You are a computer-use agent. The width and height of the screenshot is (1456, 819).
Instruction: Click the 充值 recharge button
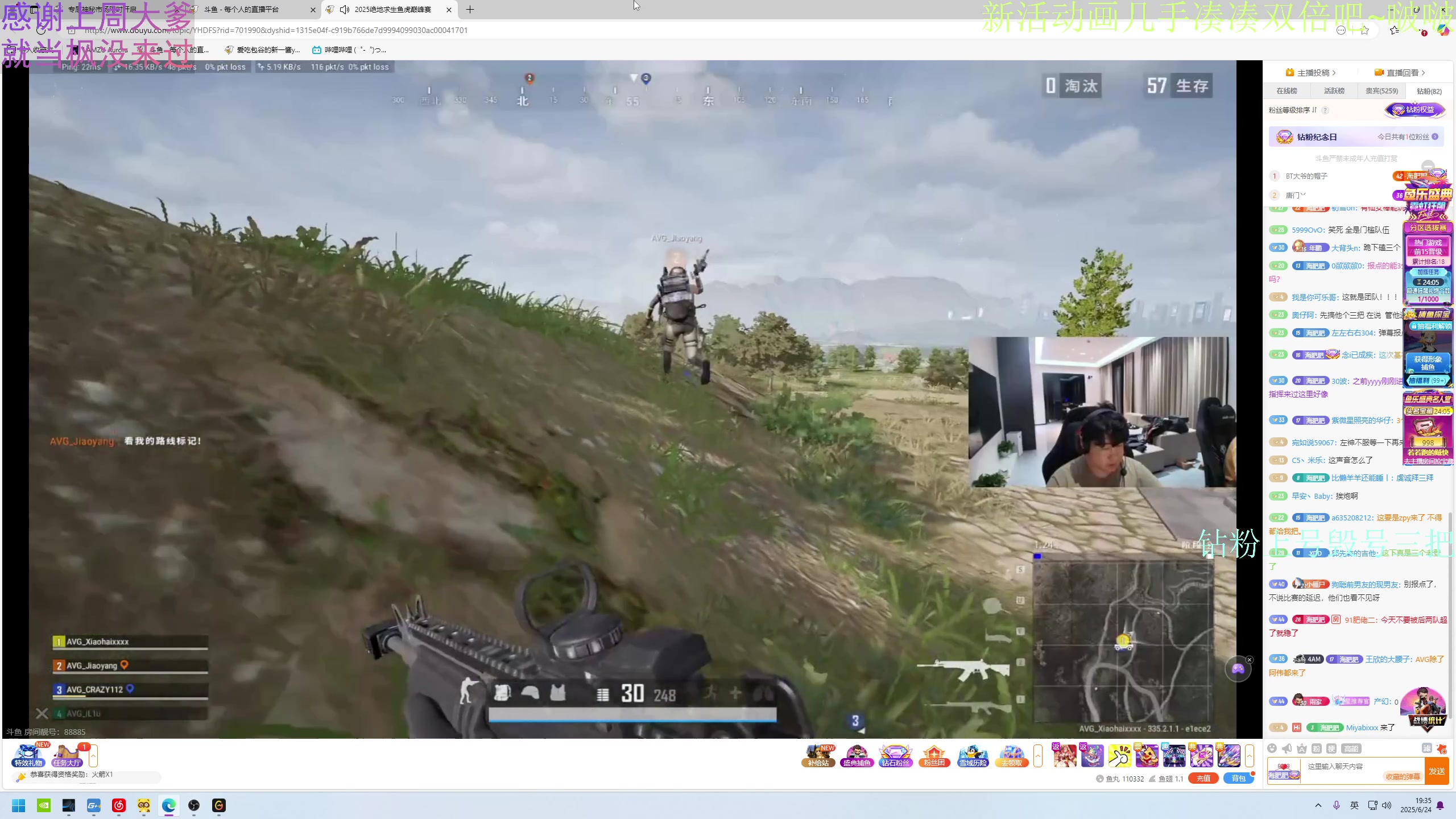[1203, 779]
